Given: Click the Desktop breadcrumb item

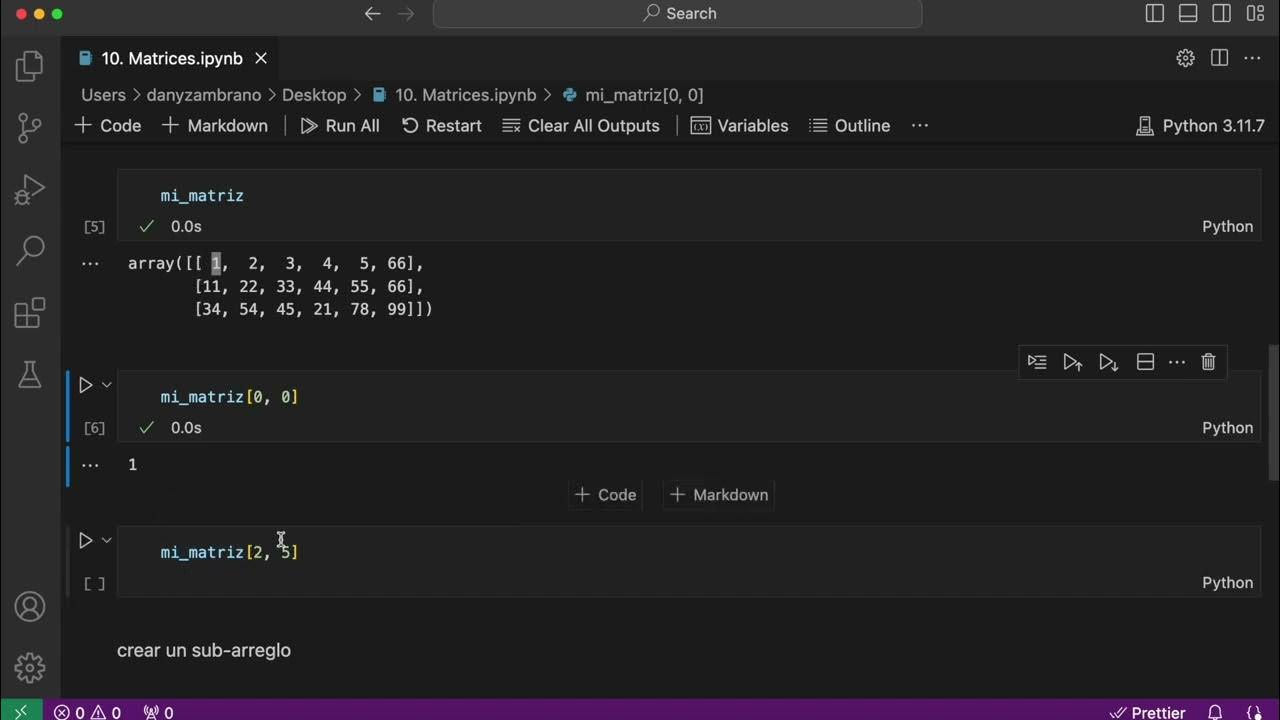Looking at the screenshot, I should (313, 95).
